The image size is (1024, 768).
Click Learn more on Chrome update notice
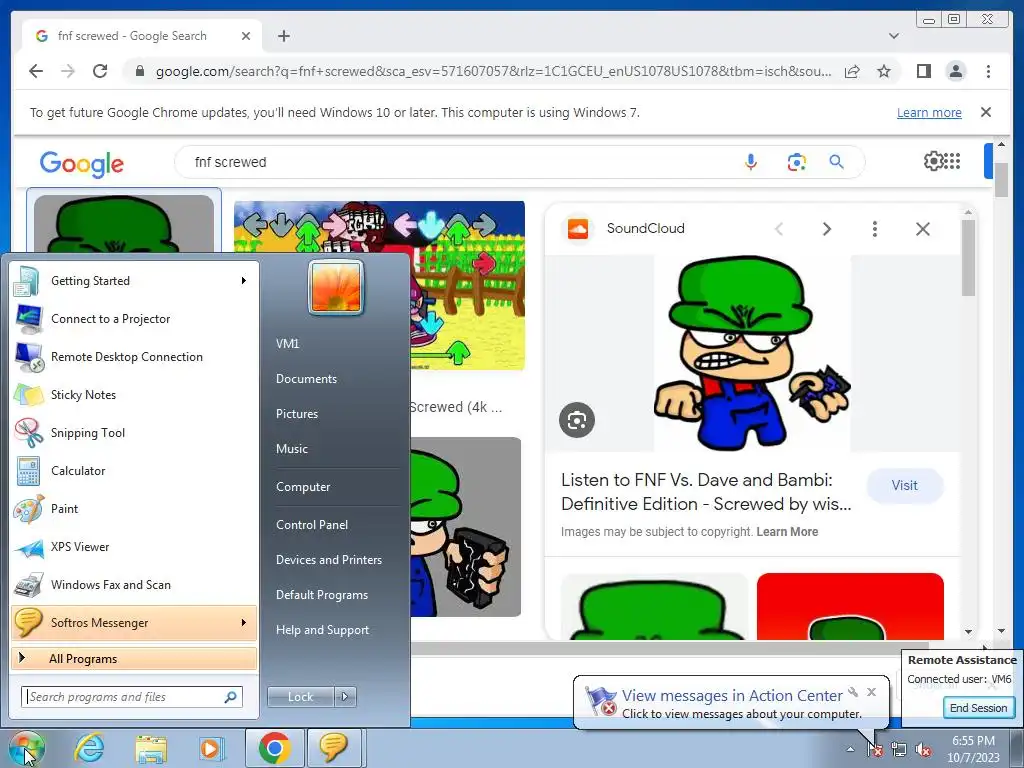[x=929, y=112]
